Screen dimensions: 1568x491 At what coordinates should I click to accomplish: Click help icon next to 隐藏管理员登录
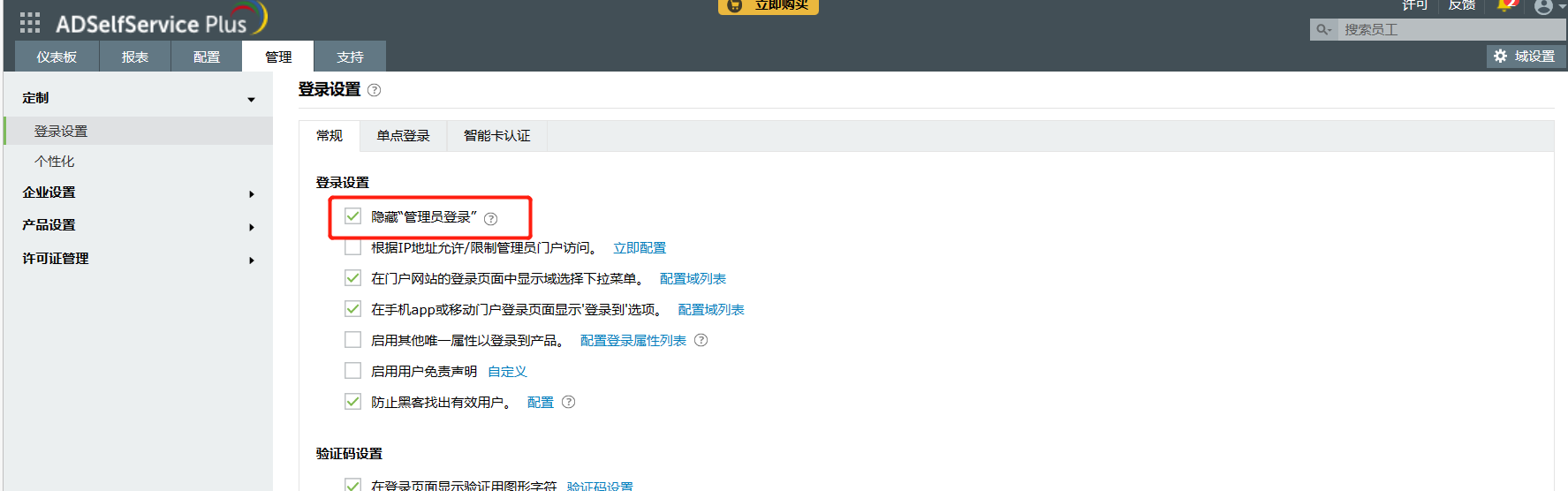[x=491, y=219]
